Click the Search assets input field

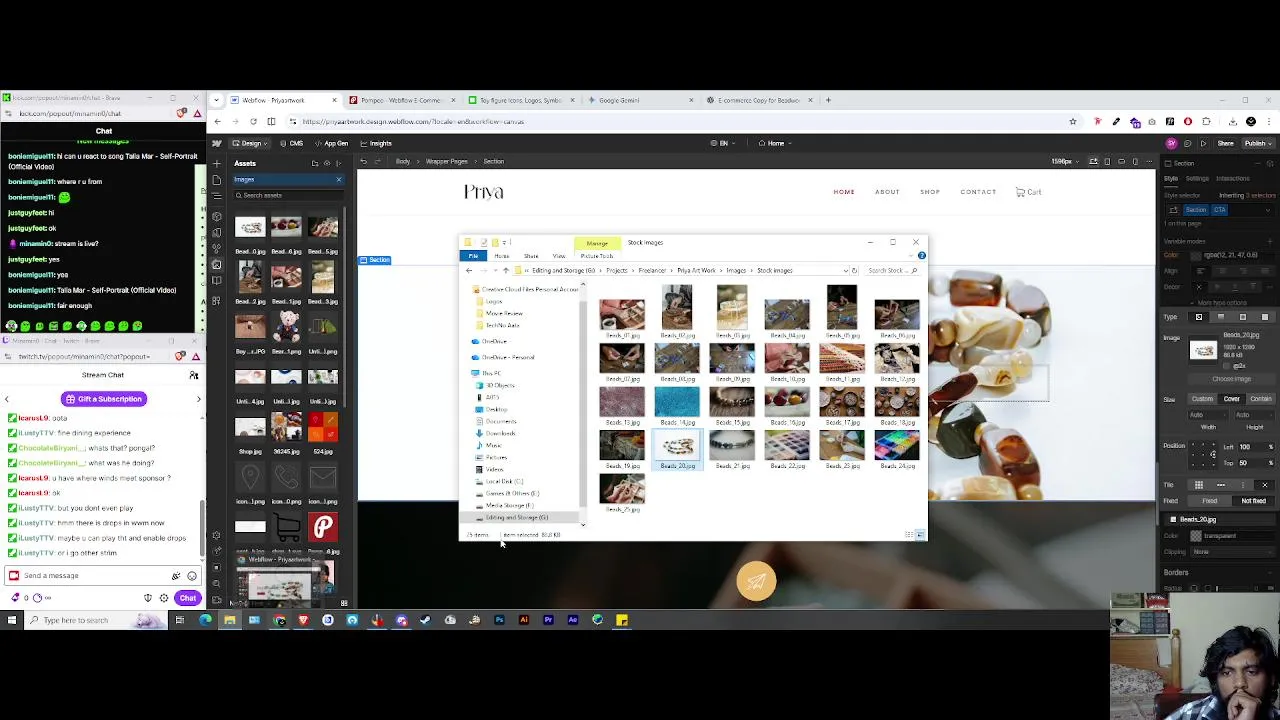[289, 195]
